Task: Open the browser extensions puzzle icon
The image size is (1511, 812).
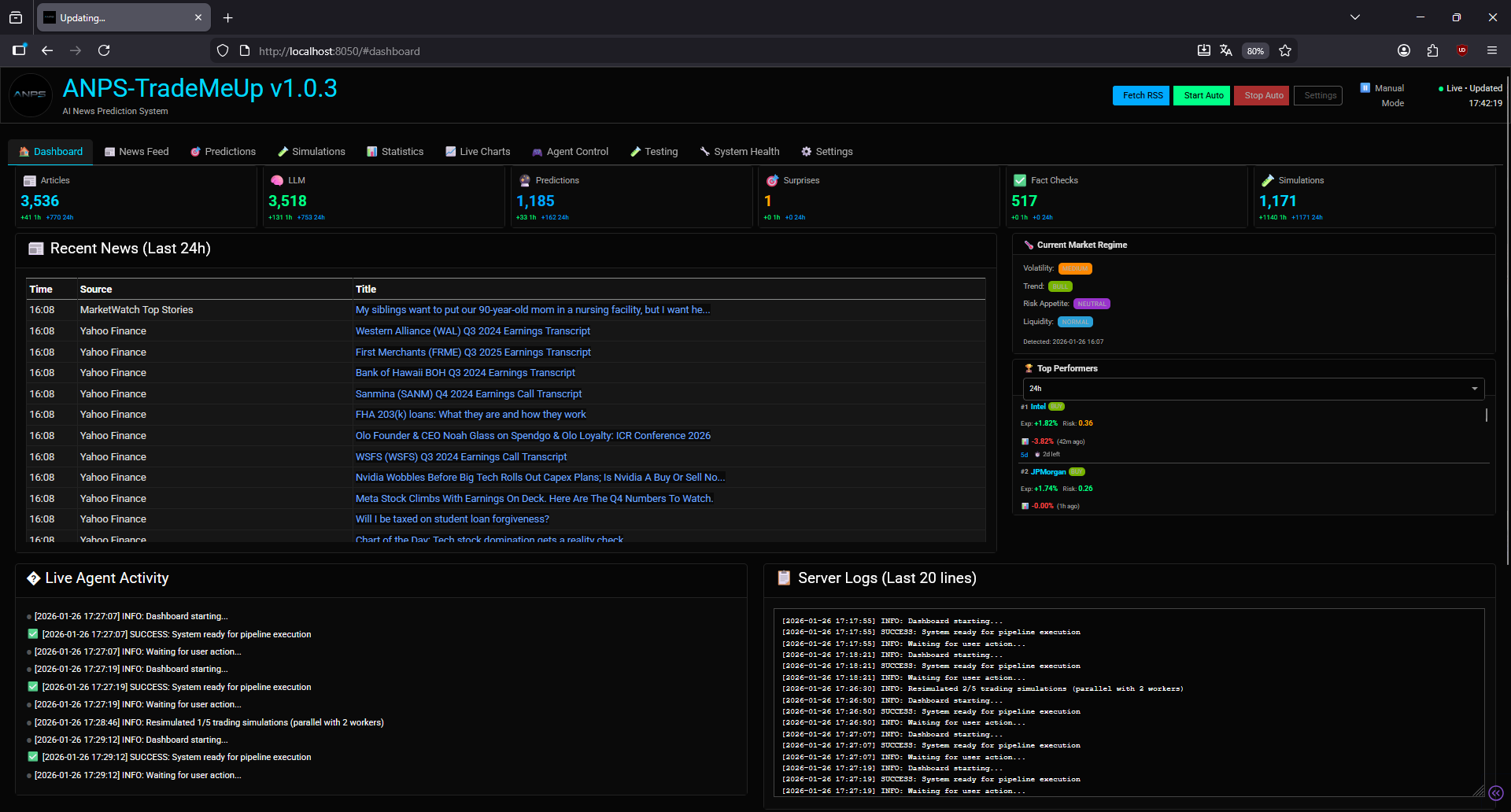Action: (1432, 50)
